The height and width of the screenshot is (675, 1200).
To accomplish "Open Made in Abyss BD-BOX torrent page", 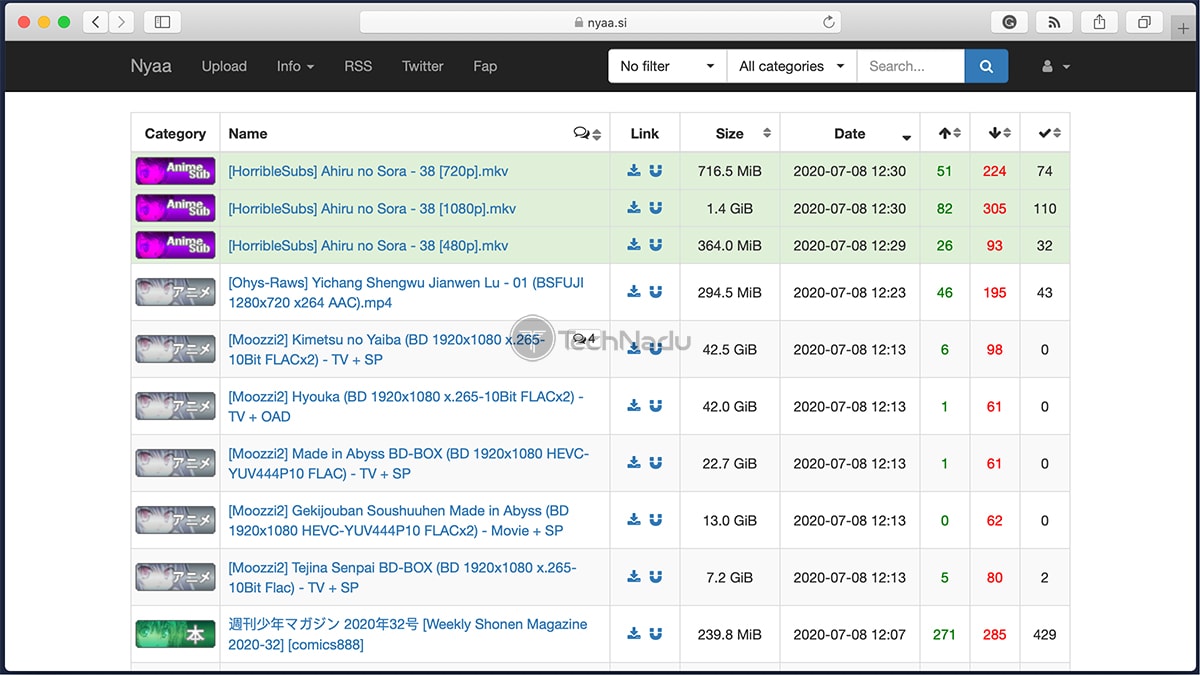I will tap(409, 463).
